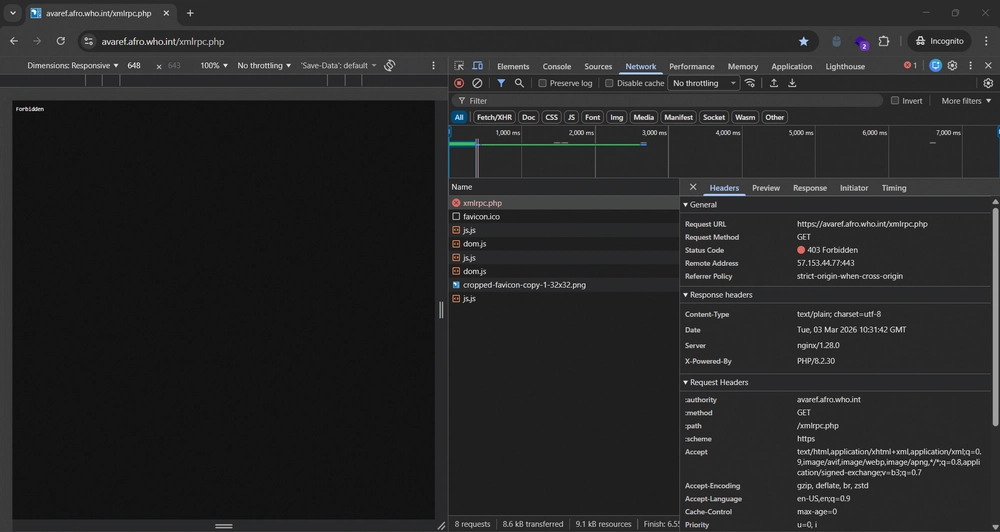1000x532 pixels.
Task: Open network search with magnifier icon
Action: (519, 83)
